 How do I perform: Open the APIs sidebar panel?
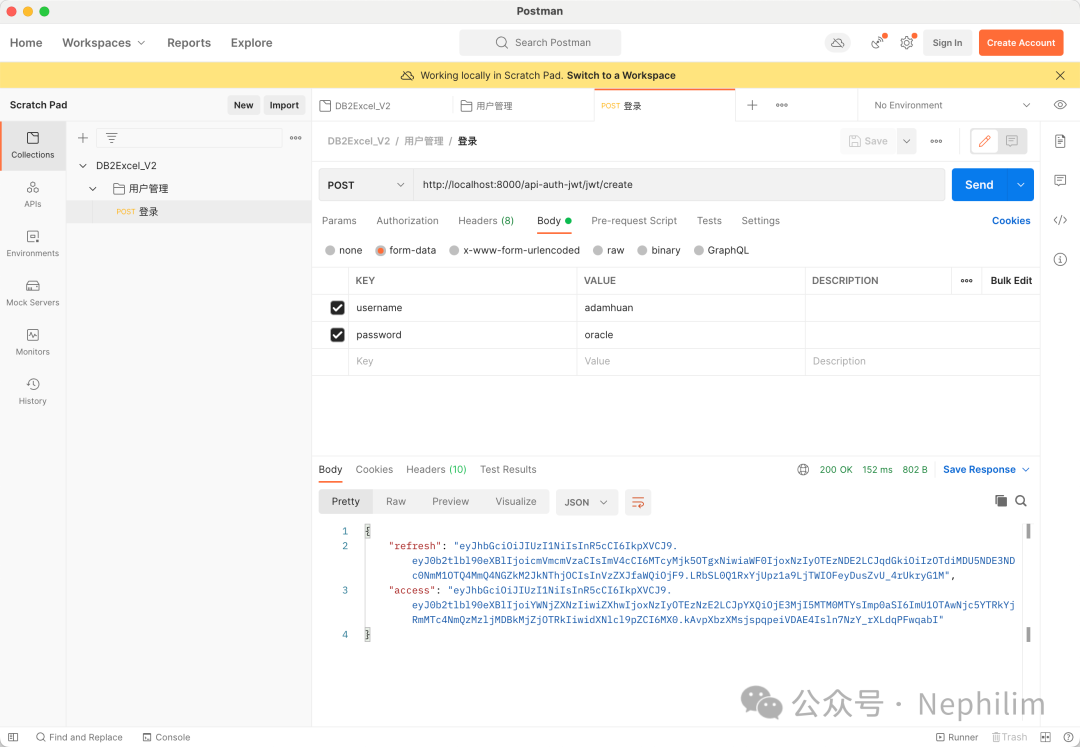coord(32,195)
